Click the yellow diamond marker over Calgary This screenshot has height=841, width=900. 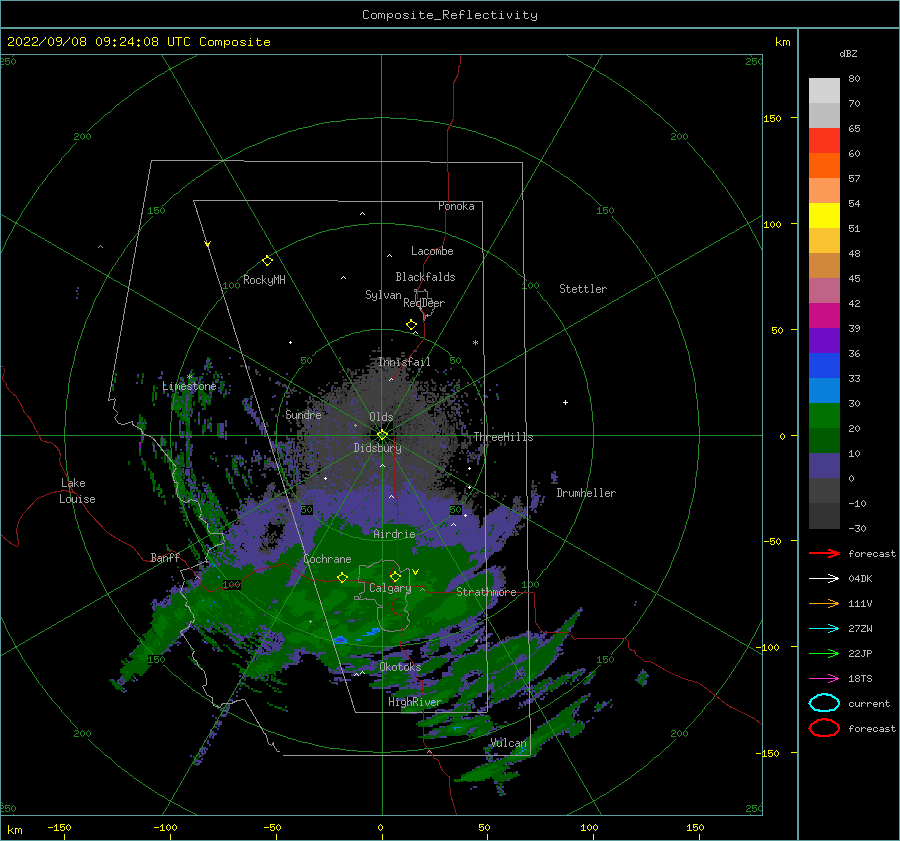tap(395, 576)
